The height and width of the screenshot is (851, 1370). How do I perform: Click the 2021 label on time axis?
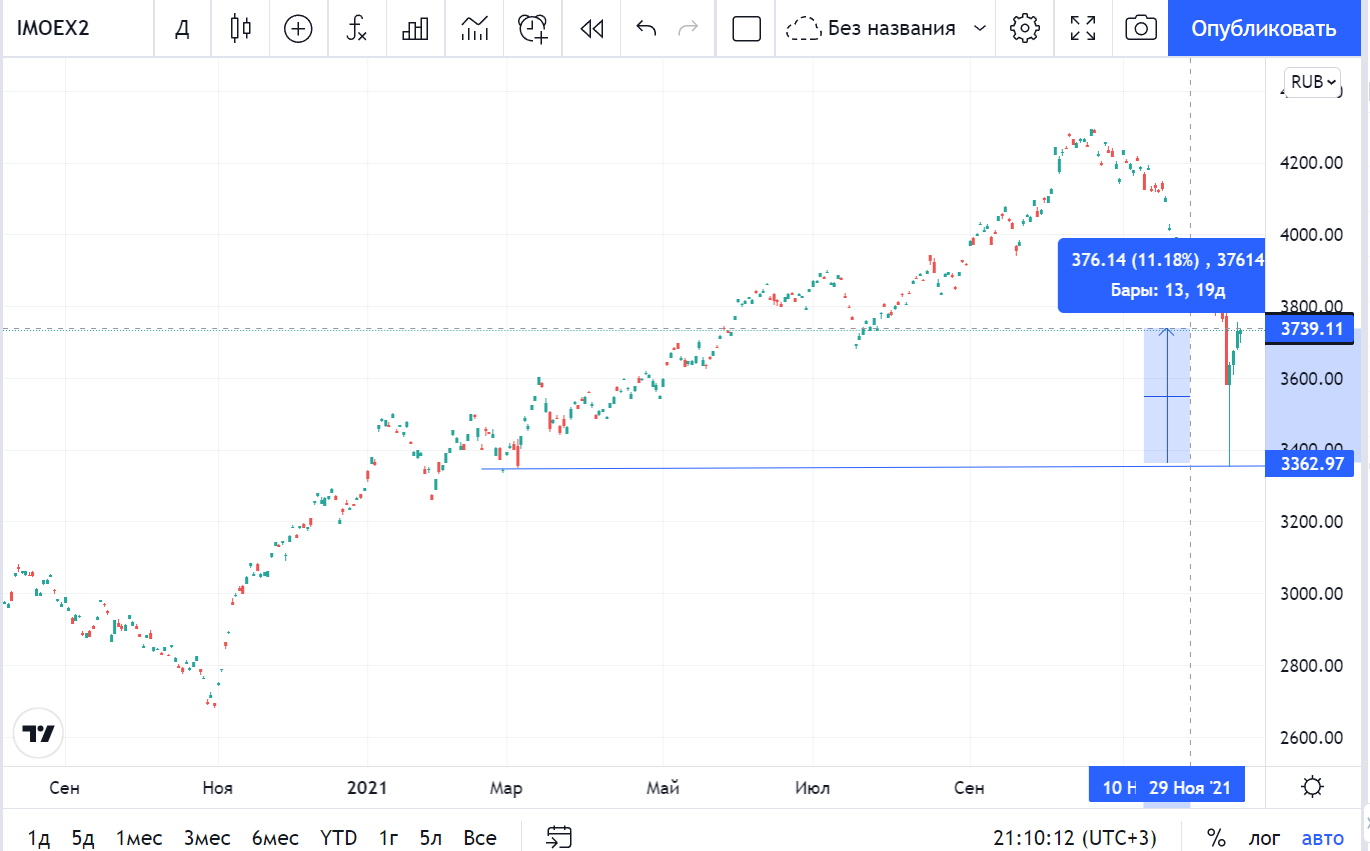point(367,788)
